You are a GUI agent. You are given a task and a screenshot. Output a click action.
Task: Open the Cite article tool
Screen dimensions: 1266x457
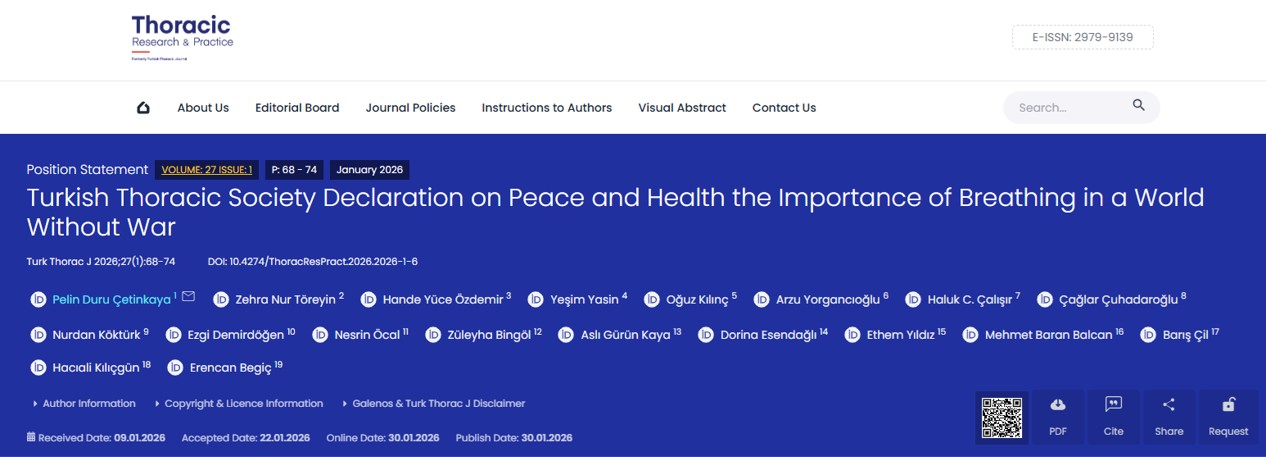click(1113, 416)
